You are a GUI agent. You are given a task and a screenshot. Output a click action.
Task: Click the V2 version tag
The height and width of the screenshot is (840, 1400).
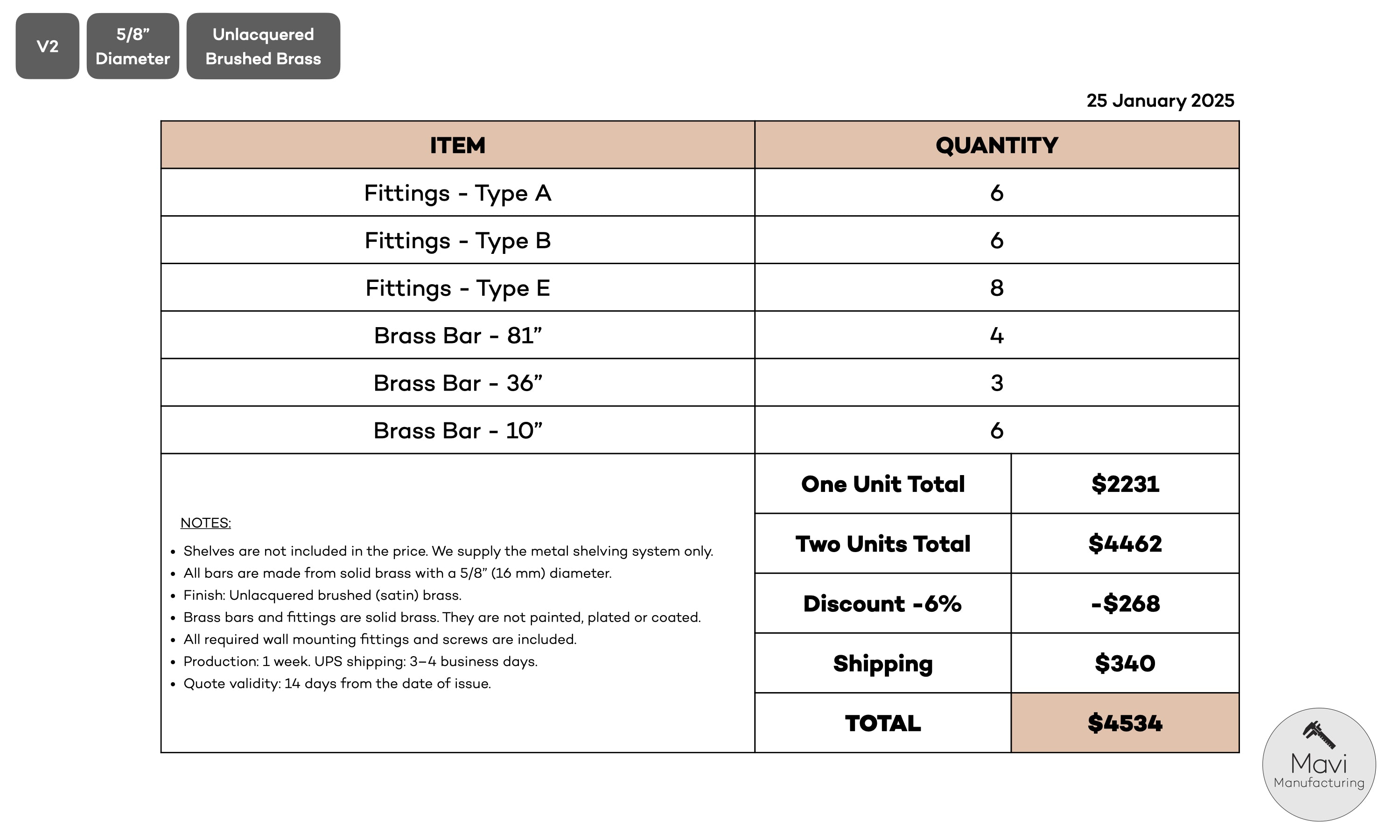coord(48,46)
